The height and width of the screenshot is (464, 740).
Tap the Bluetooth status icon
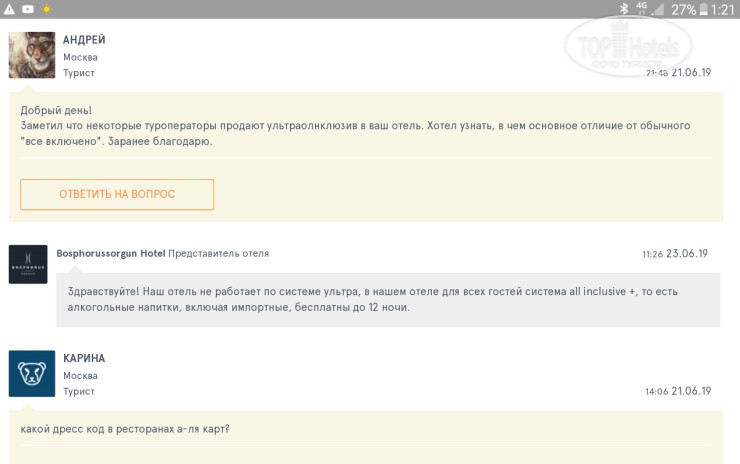click(624, 8)
